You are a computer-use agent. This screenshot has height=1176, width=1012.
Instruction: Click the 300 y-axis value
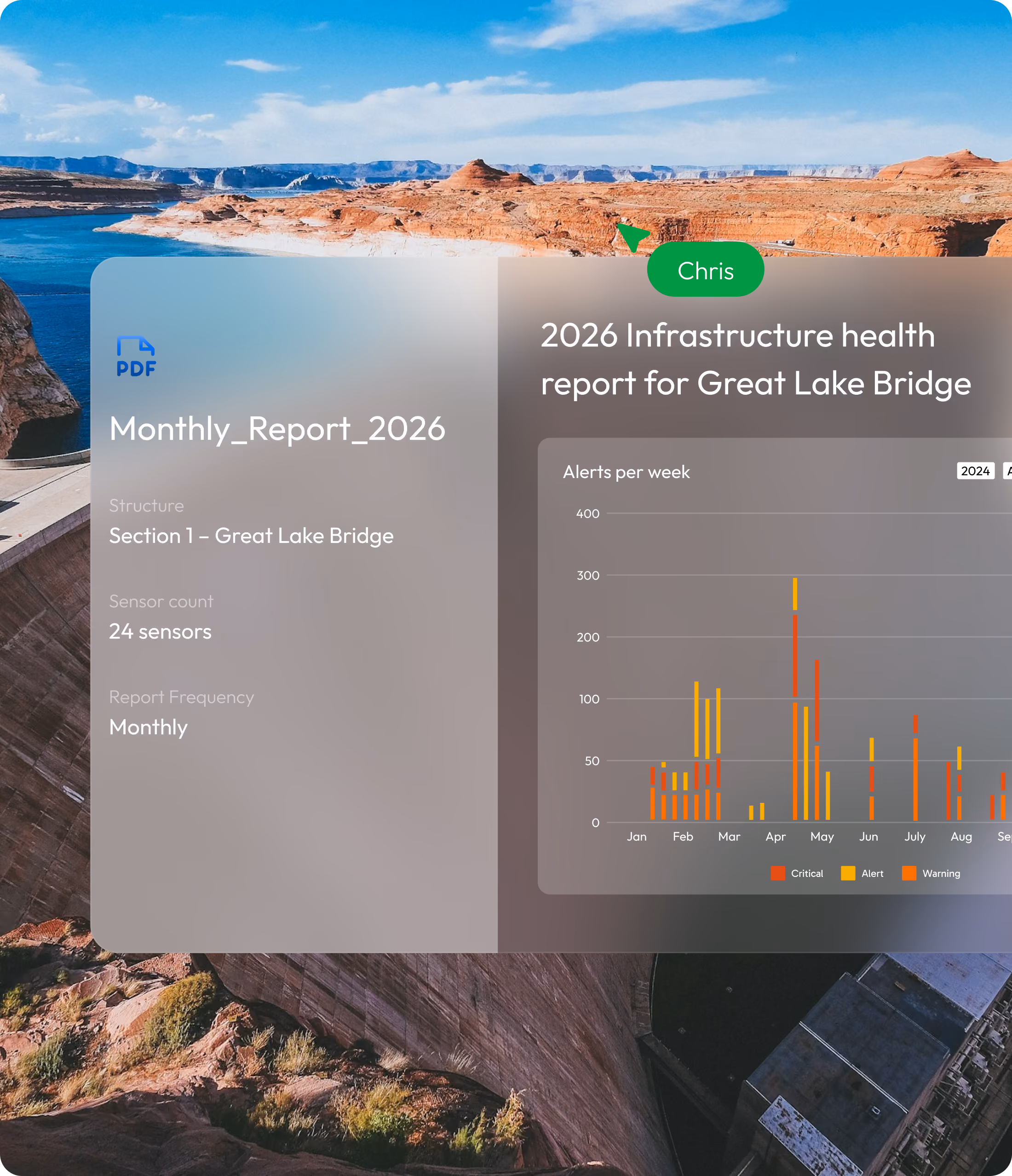[587, 576]
